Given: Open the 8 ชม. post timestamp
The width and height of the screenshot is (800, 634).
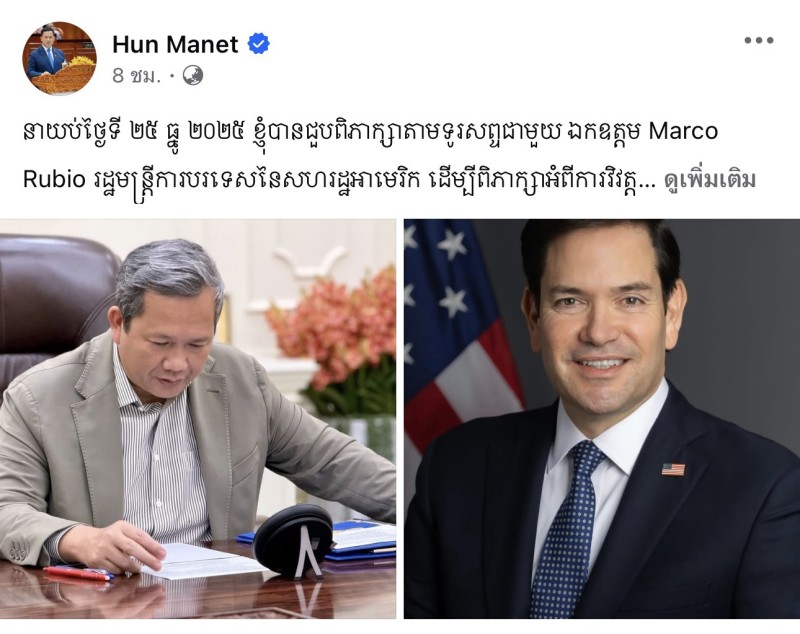Looking at the screenshot, I should pos(136,76).
